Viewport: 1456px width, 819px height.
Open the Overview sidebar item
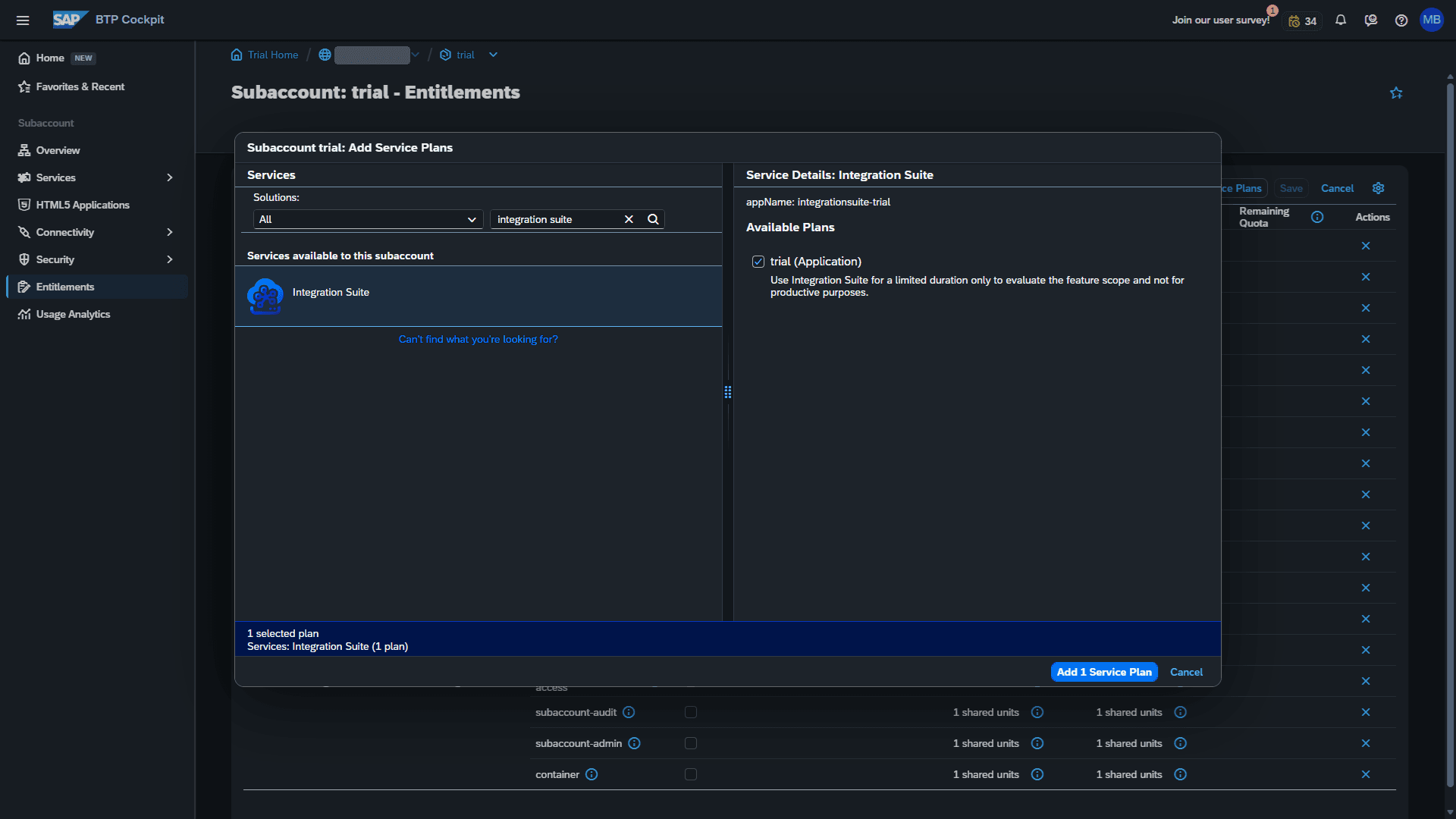(x=58, y=150)
